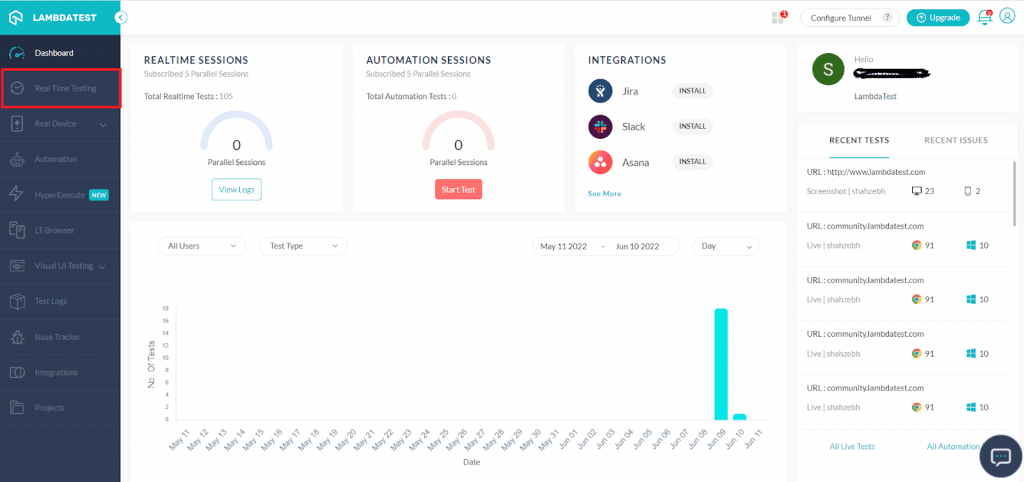Open the chat support bubble

pyautogui.click(x=1000, y=456)
